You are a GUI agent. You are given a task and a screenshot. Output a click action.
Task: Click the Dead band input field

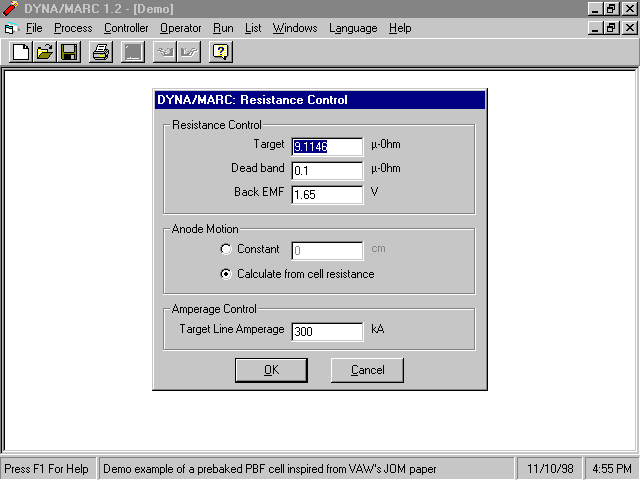(x=327, y=171)
